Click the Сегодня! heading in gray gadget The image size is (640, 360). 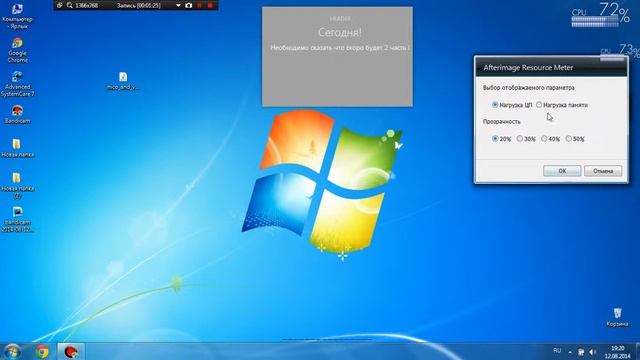[x=340, y=32]
